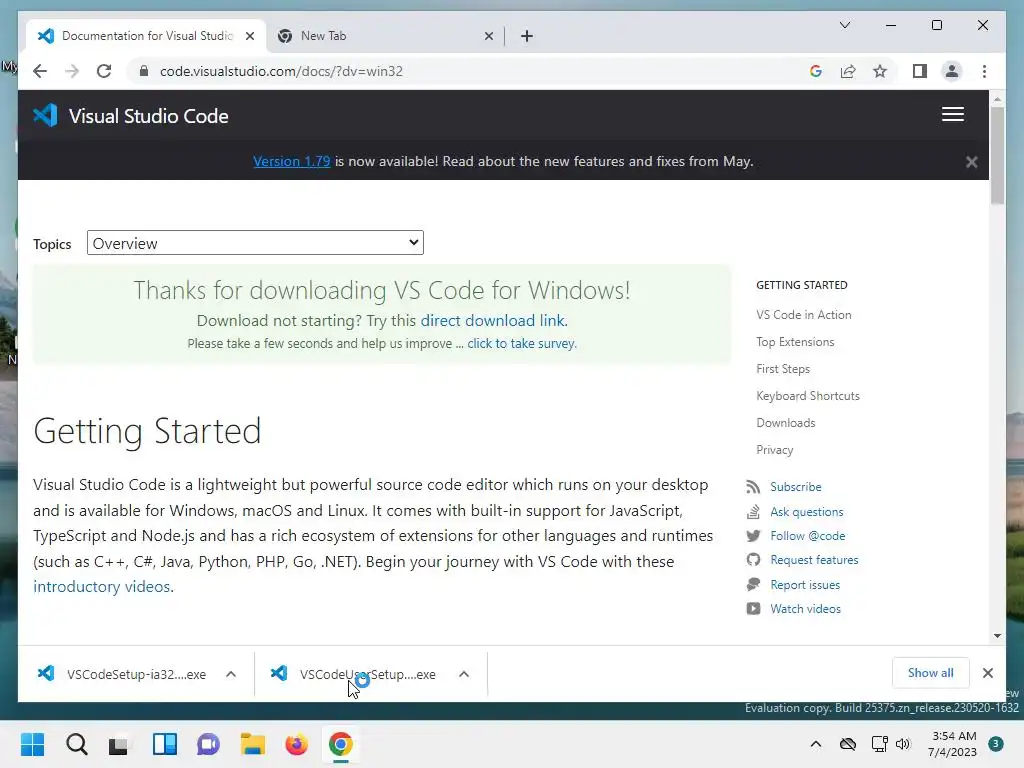Click the page vertical scrollbar thumb
Image resolution: width=1024 pixels, height=768 pixels.
pos(997,155)
